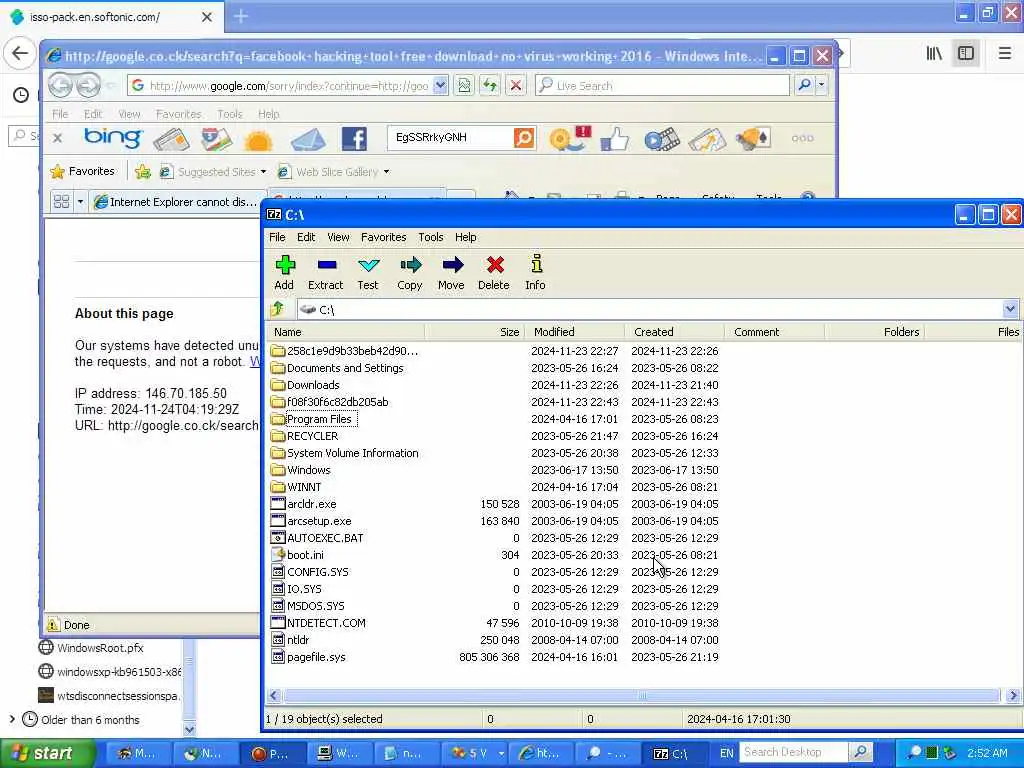This screenshot has height=768, width=1024.
Task: Click the Add button in 7-Zip toolbar
Action: click(284, 272)
